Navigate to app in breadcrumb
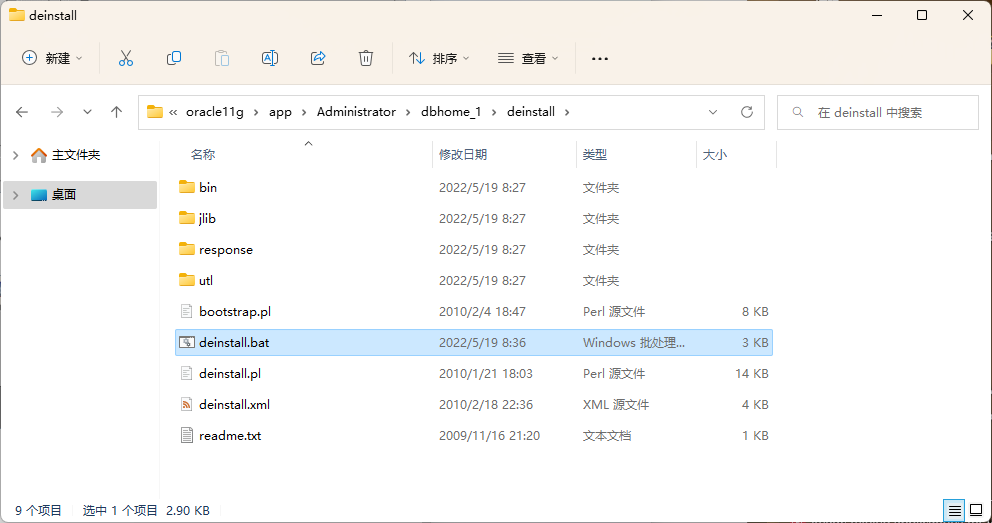The height and width of the screenshot is (523, 992). click(280, 112)
